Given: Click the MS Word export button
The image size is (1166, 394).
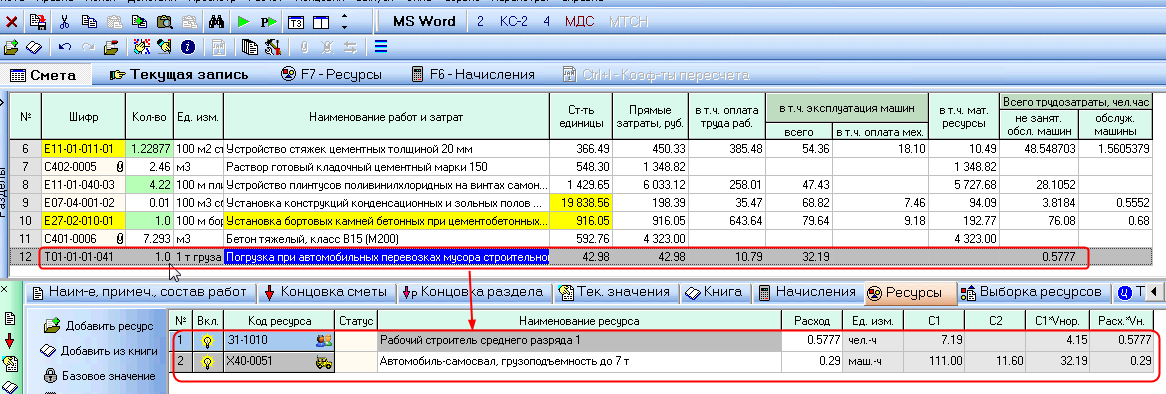Looking at the screenshot, I should pos(424,21).
